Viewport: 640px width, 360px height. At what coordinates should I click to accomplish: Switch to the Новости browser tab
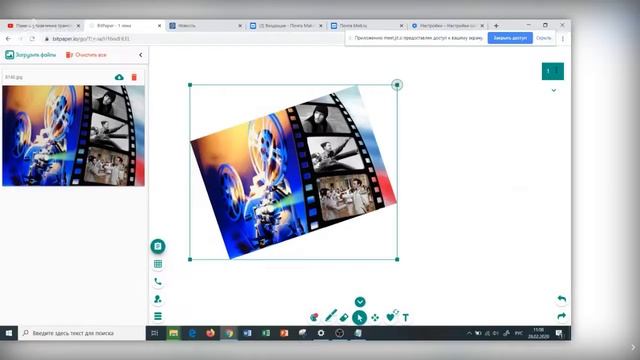[x=206, y=26]
